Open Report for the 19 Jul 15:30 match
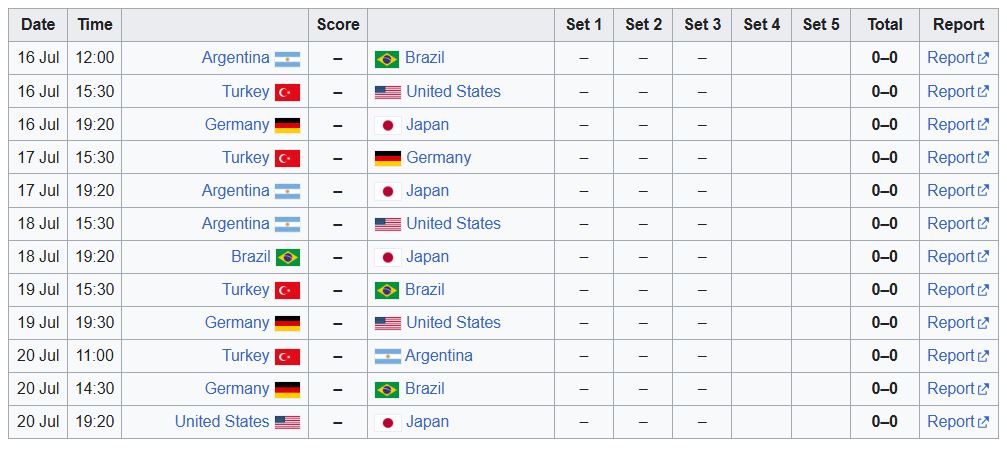Image resolution: width=1007 pixels, height=450 pixels. [950, 290]
